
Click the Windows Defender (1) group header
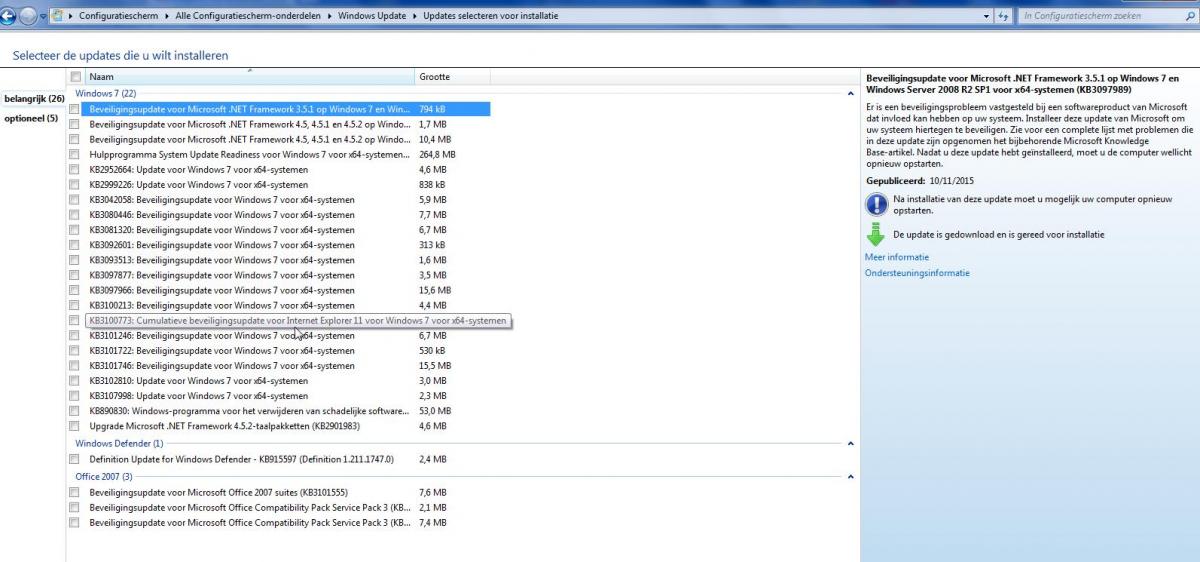(x=119, y=443)
